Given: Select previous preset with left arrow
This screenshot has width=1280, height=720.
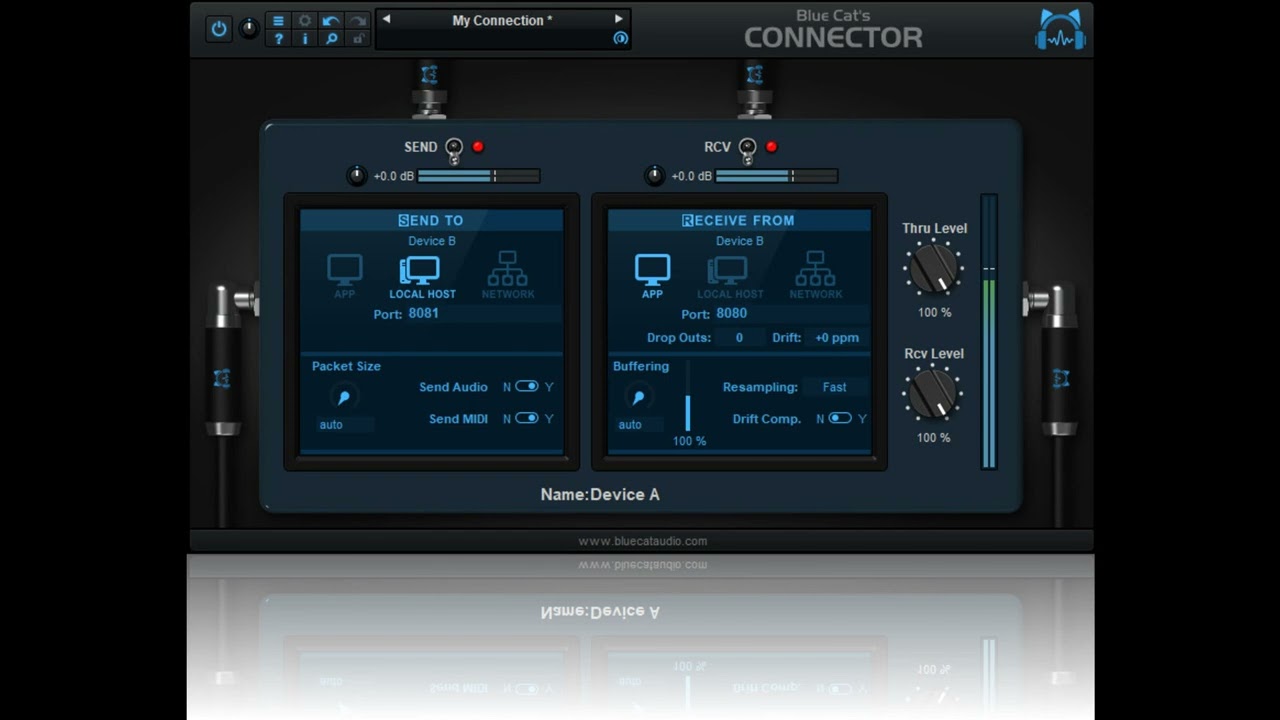Looking at the screenshot, I should [386, 19].
